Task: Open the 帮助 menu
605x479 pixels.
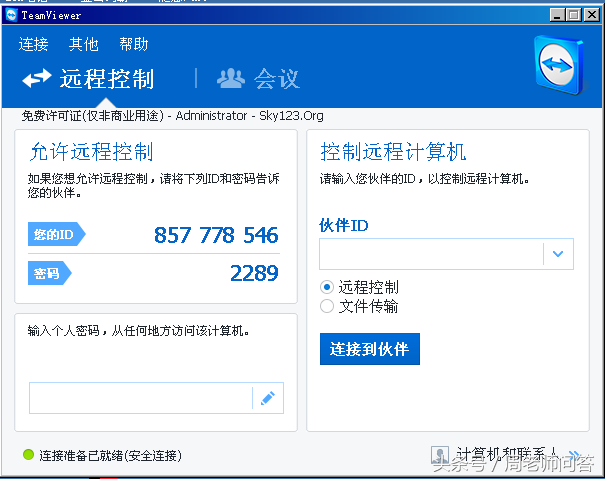Action: [134, 44]
